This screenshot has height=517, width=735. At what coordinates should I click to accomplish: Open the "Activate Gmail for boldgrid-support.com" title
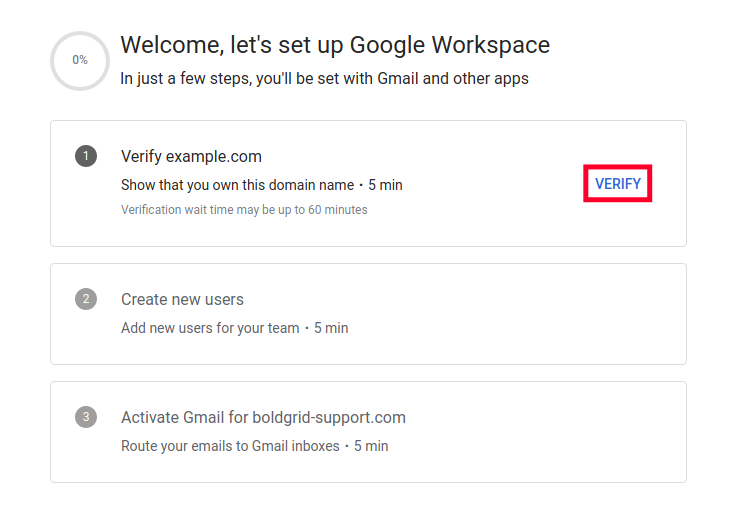pyautogui.click(x=263, y=417)
